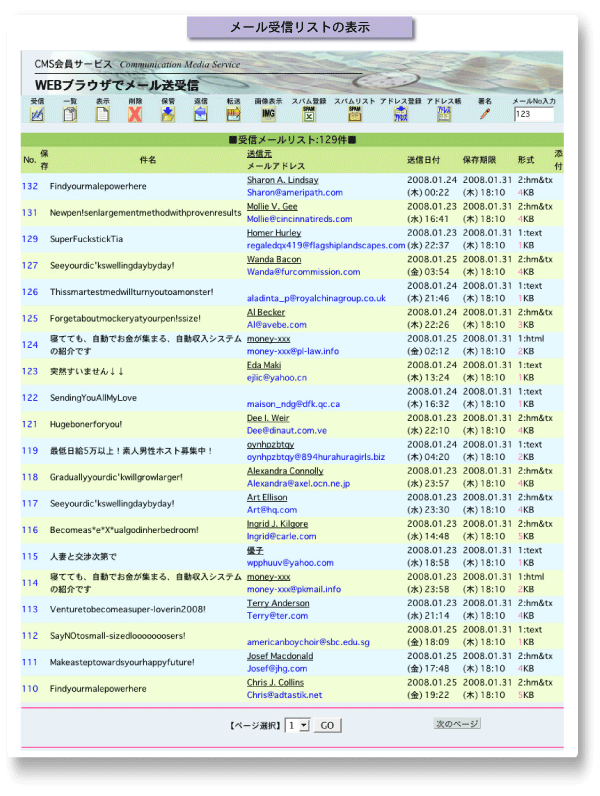Click the IMG 画像表示 icon
The height and width of the screenshot is (796, 600).
click(x=269, y=114)
